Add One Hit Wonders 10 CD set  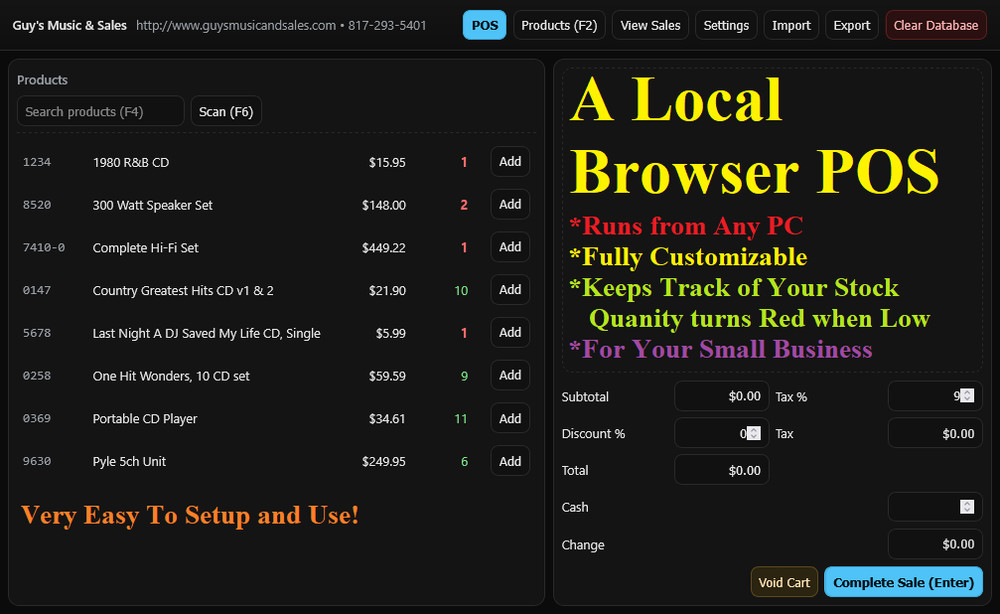tap(510, 375)
